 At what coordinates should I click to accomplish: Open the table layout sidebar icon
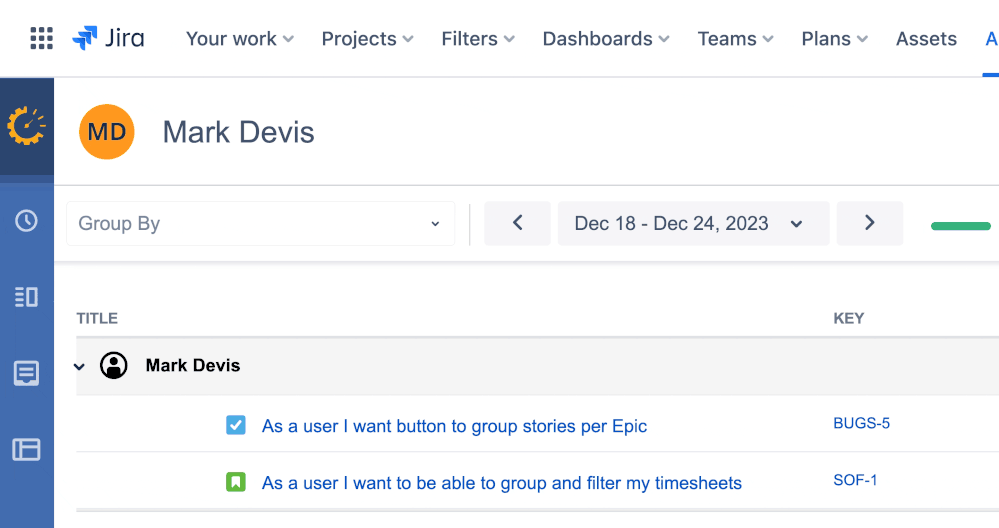tap(26, 449)
